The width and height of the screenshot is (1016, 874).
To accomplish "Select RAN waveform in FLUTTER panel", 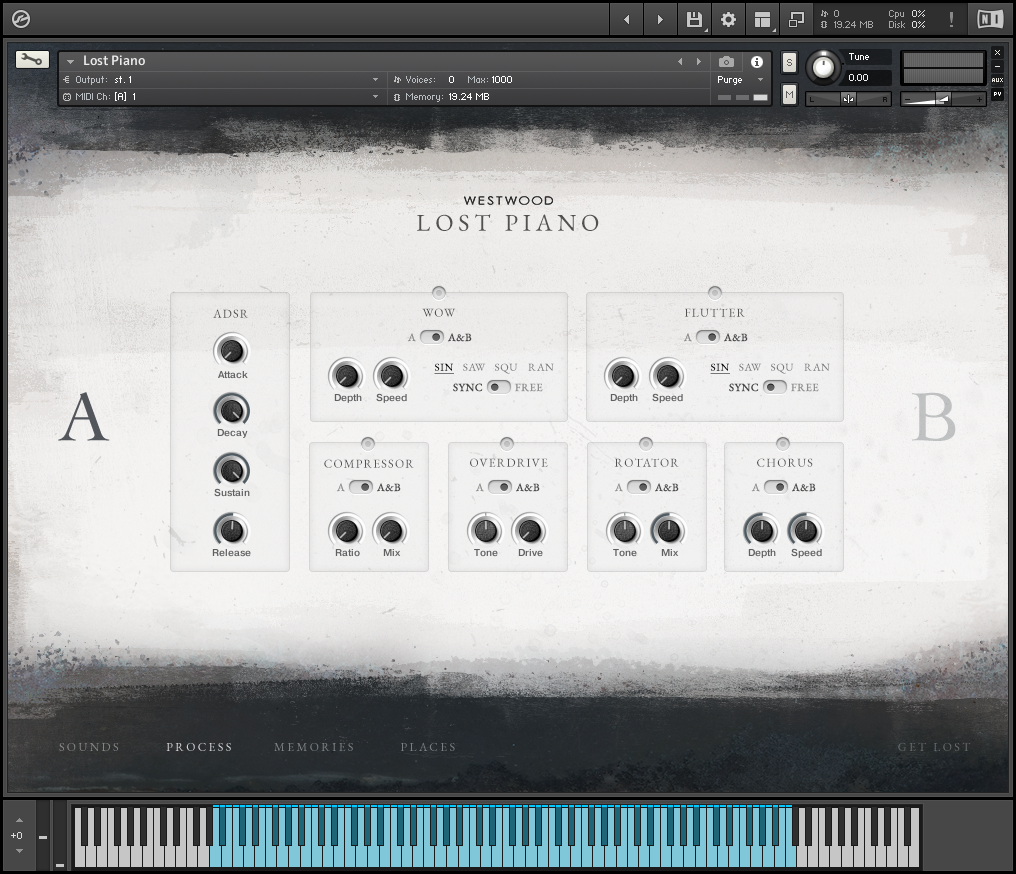I will pyautogui.click(x=816, y=367).
